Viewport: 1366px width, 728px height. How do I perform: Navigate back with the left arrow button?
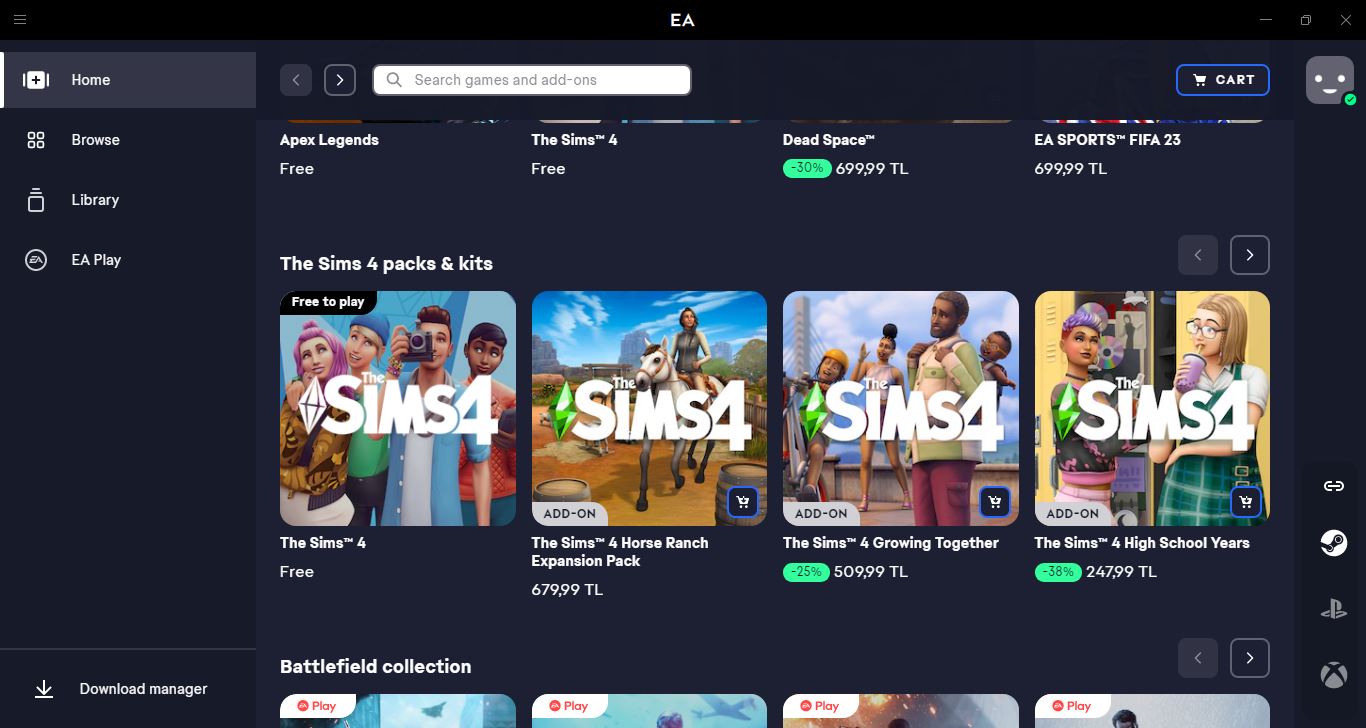point(296,80)
